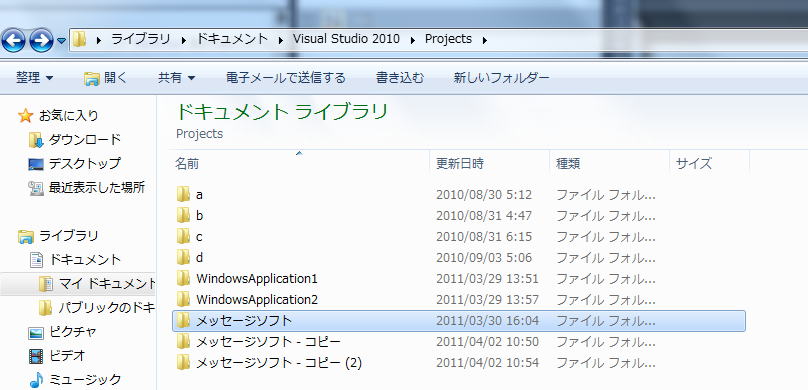This screenshot has width=808, height=390.
Task: Open ピクチャ library in navigation pane
Action: (73, 332)
